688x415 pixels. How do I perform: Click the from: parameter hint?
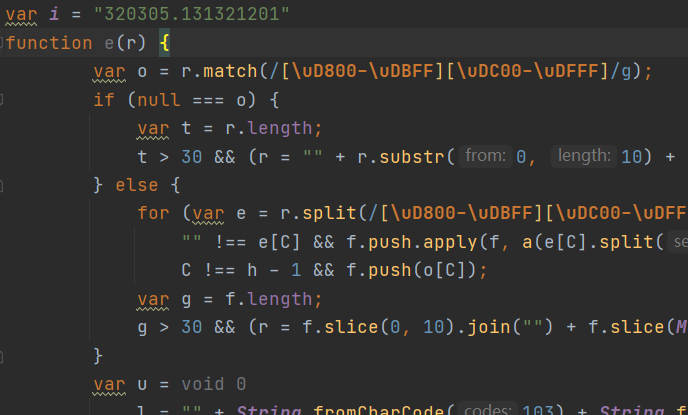485,156
